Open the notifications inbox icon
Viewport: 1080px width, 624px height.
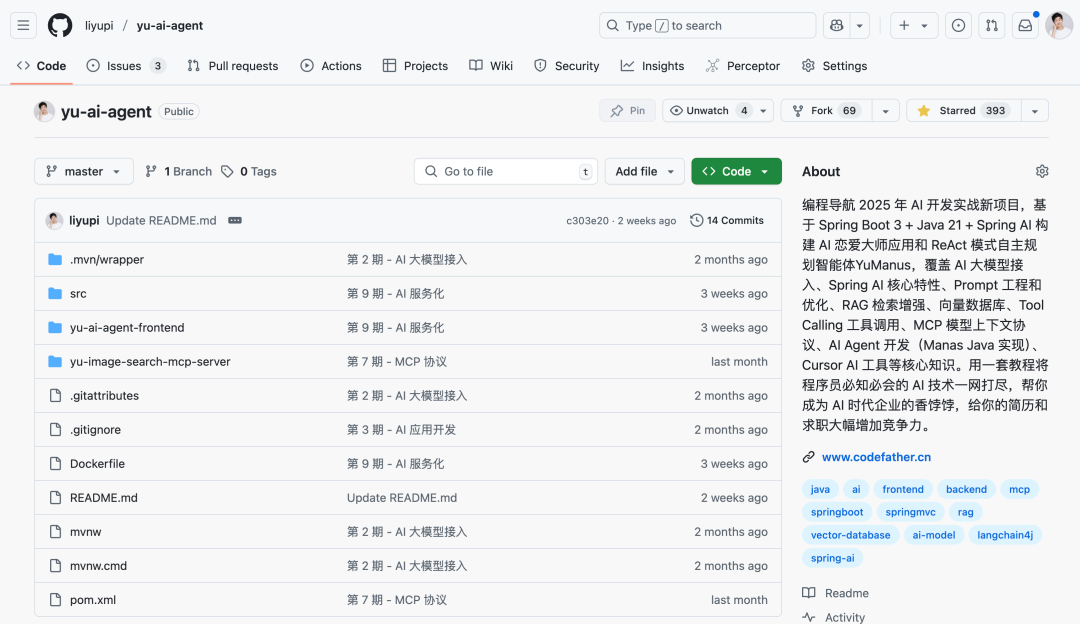(1025, 25)
